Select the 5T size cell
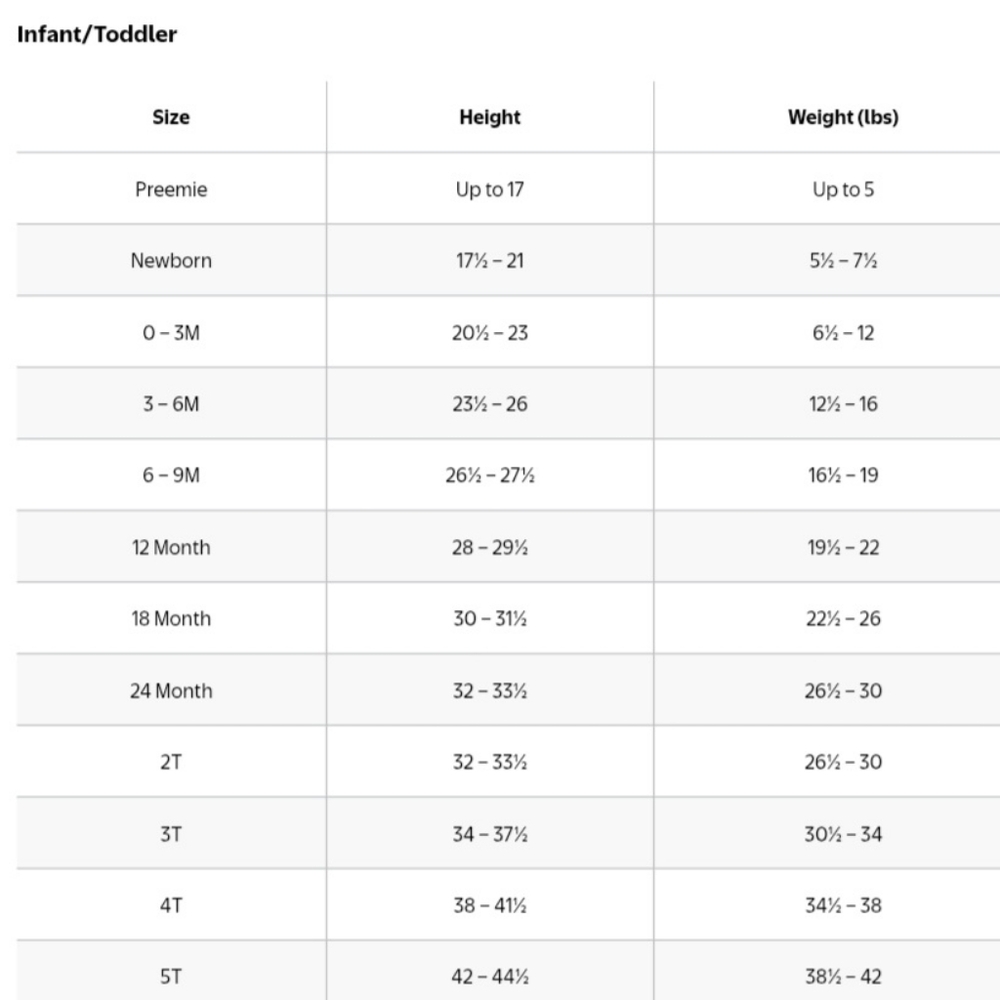The height and width of the screenshot is (1000, 1000). pyautogui.click(x=171, y=978)
